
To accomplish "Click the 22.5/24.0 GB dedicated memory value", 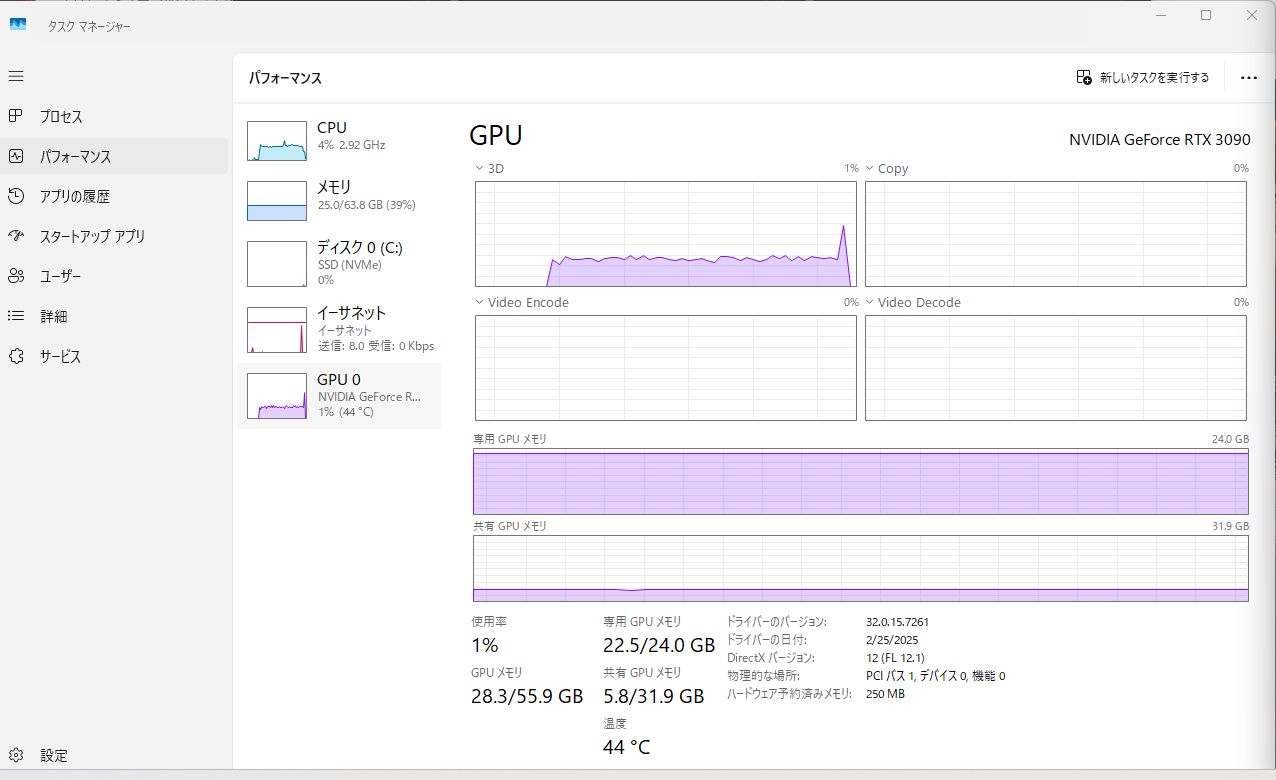I will (x=659, y=645).
